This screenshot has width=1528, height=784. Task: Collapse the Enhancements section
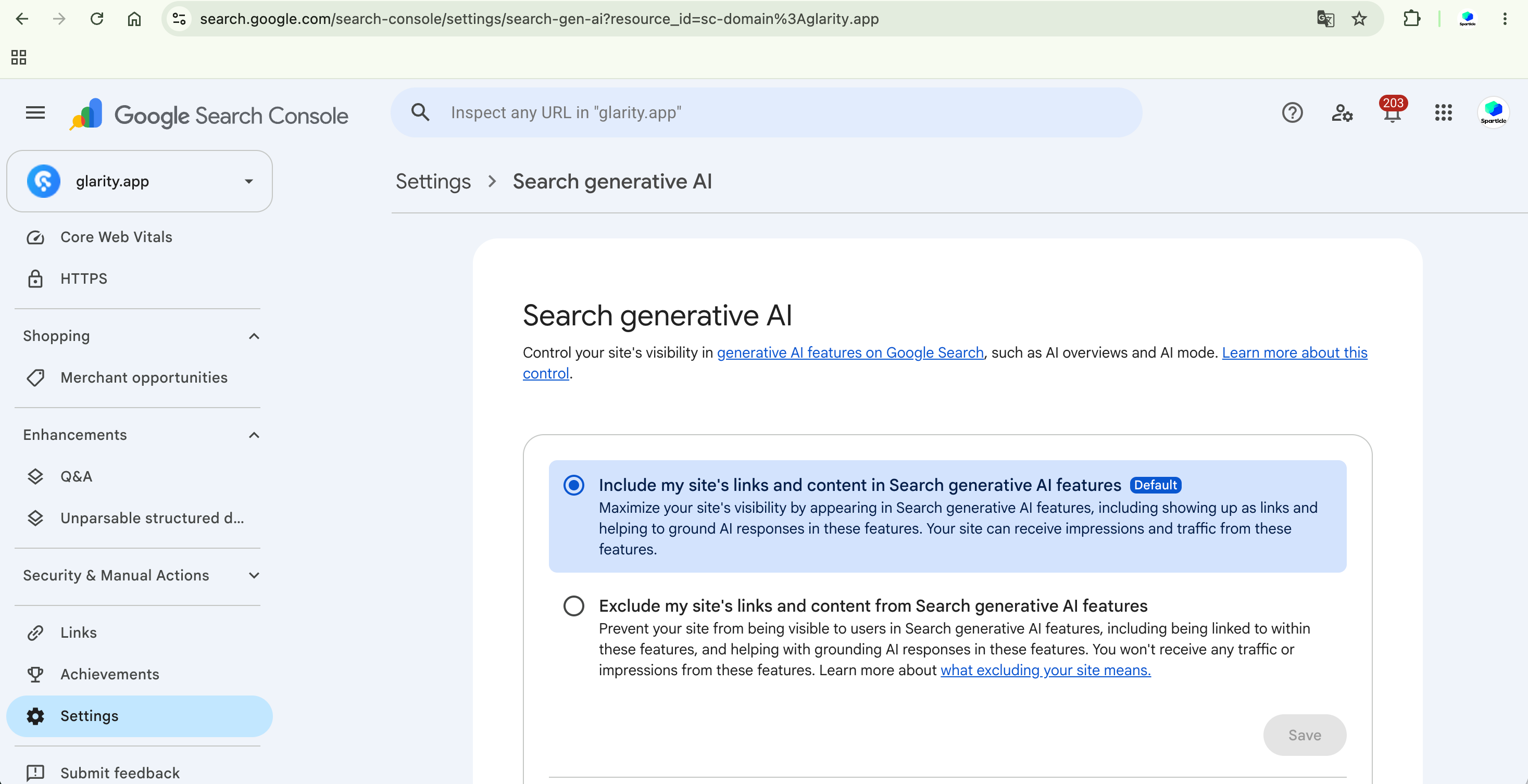click(x=254, y=435)
